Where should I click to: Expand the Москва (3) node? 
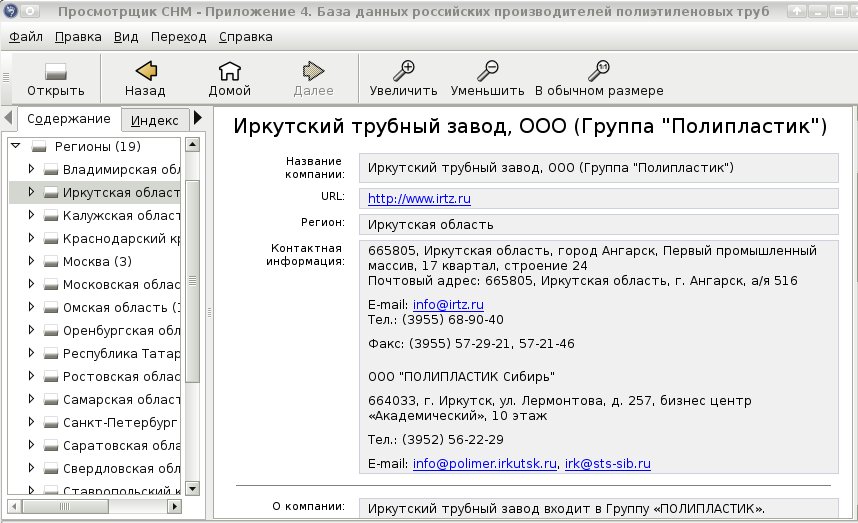[x=31, y=261]
